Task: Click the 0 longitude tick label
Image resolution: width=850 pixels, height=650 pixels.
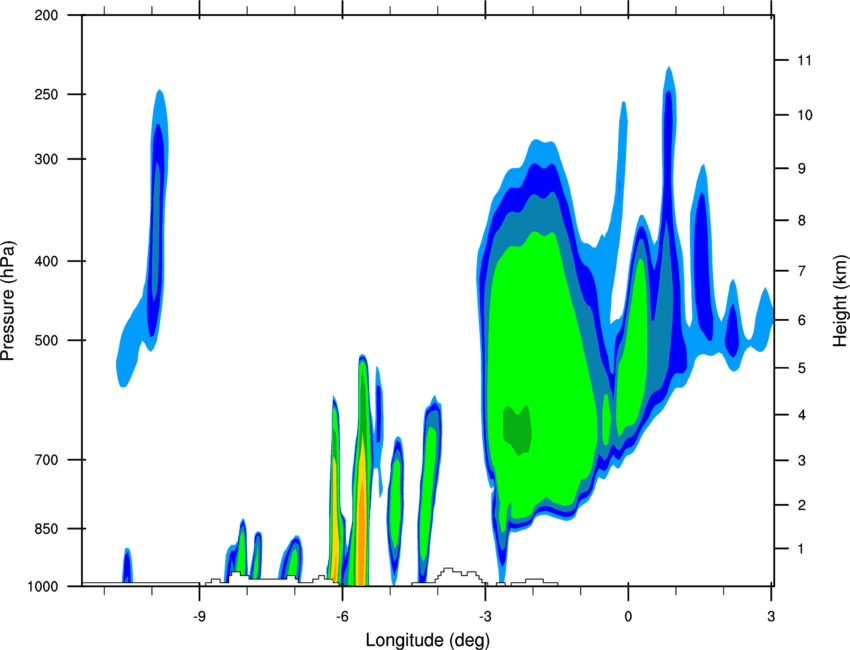Action: 628,616
